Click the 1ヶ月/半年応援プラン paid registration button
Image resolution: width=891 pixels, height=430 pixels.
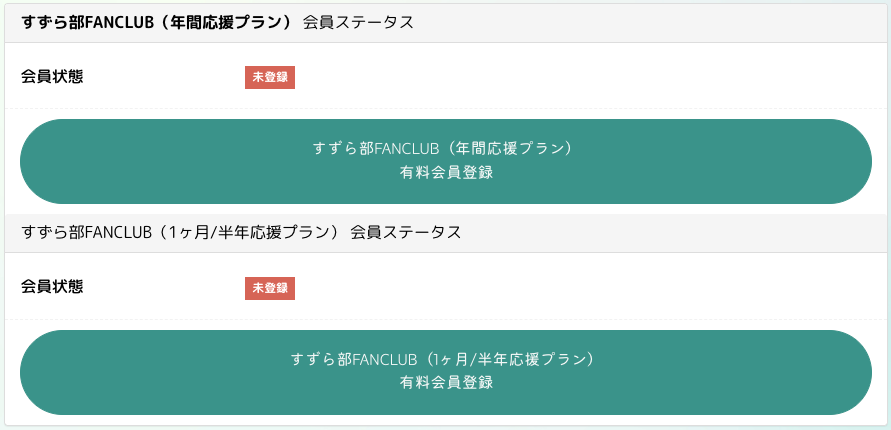pyautogui.click(x=445, y=372)
